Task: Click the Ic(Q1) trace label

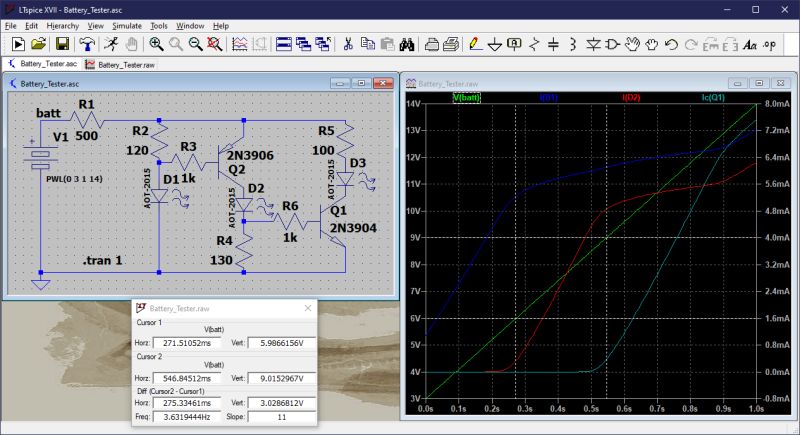Action: pos(713,97)
